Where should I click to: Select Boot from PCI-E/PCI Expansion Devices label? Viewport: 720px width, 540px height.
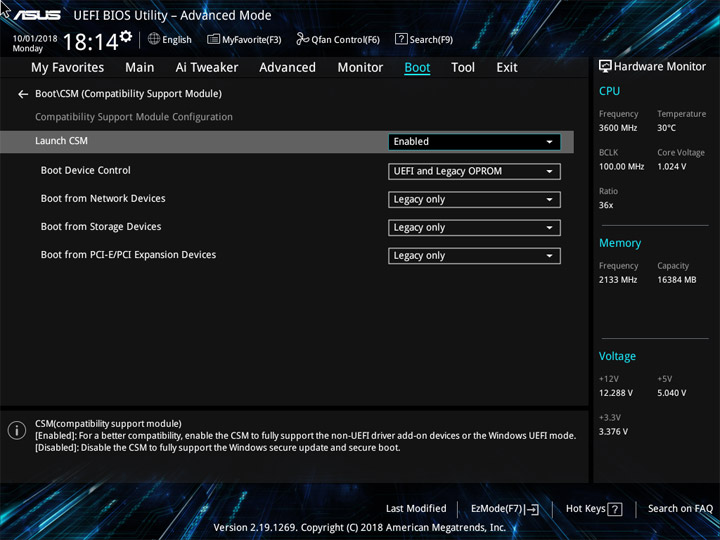coord(128,255)
